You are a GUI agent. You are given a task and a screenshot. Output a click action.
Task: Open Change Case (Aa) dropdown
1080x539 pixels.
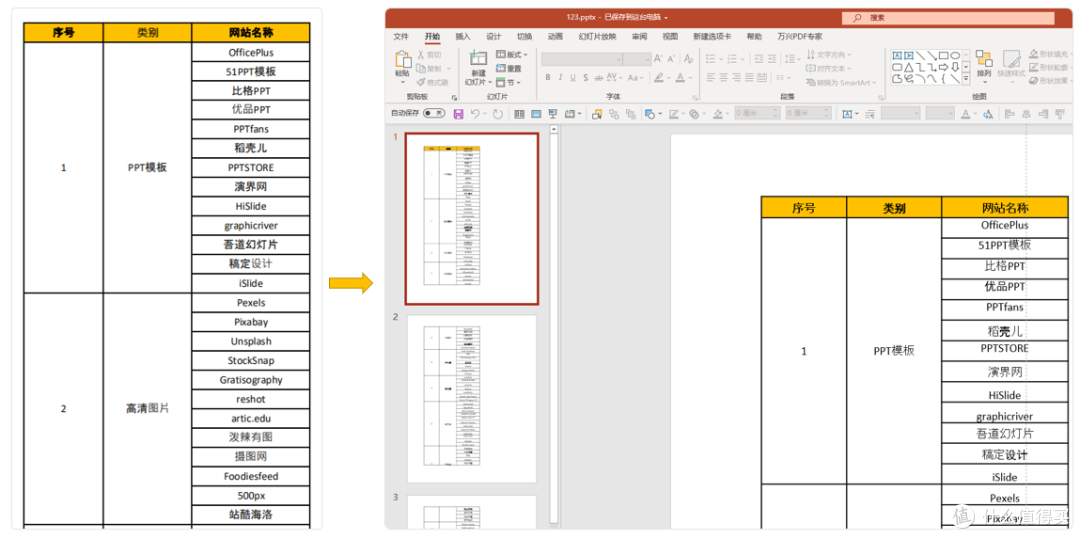pyautogui.click(x=634, y=78)
